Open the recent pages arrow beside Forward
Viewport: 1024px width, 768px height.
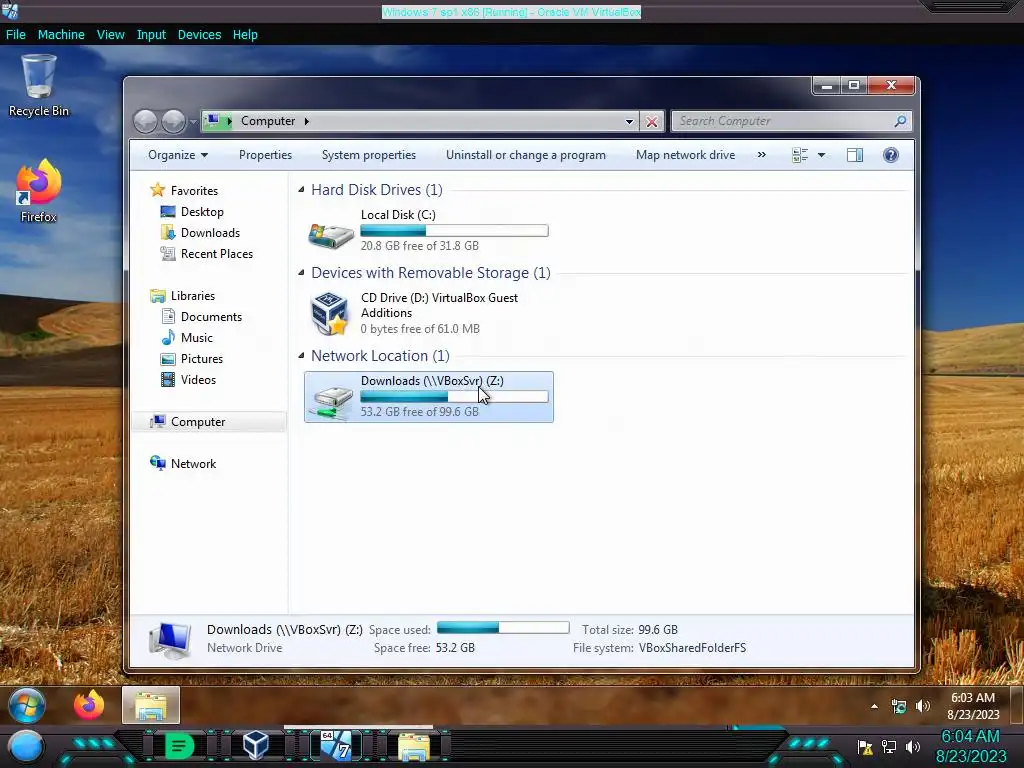coord(193,121)
